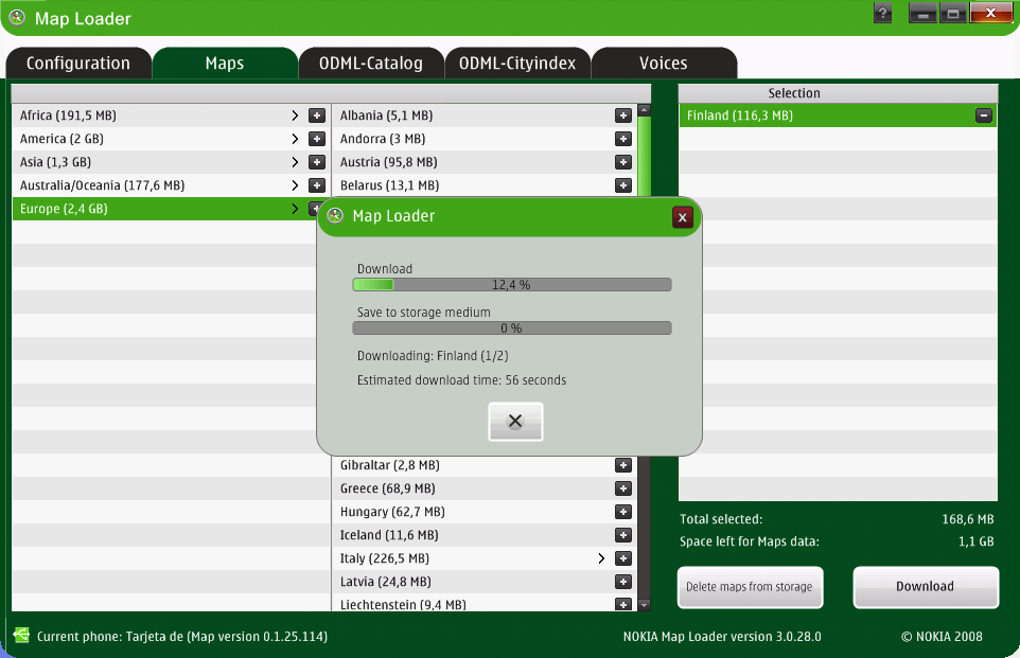Expand Europe region chevron
Image resolution: width=1020 pixels, height=658 pixels.
point(295,209)
